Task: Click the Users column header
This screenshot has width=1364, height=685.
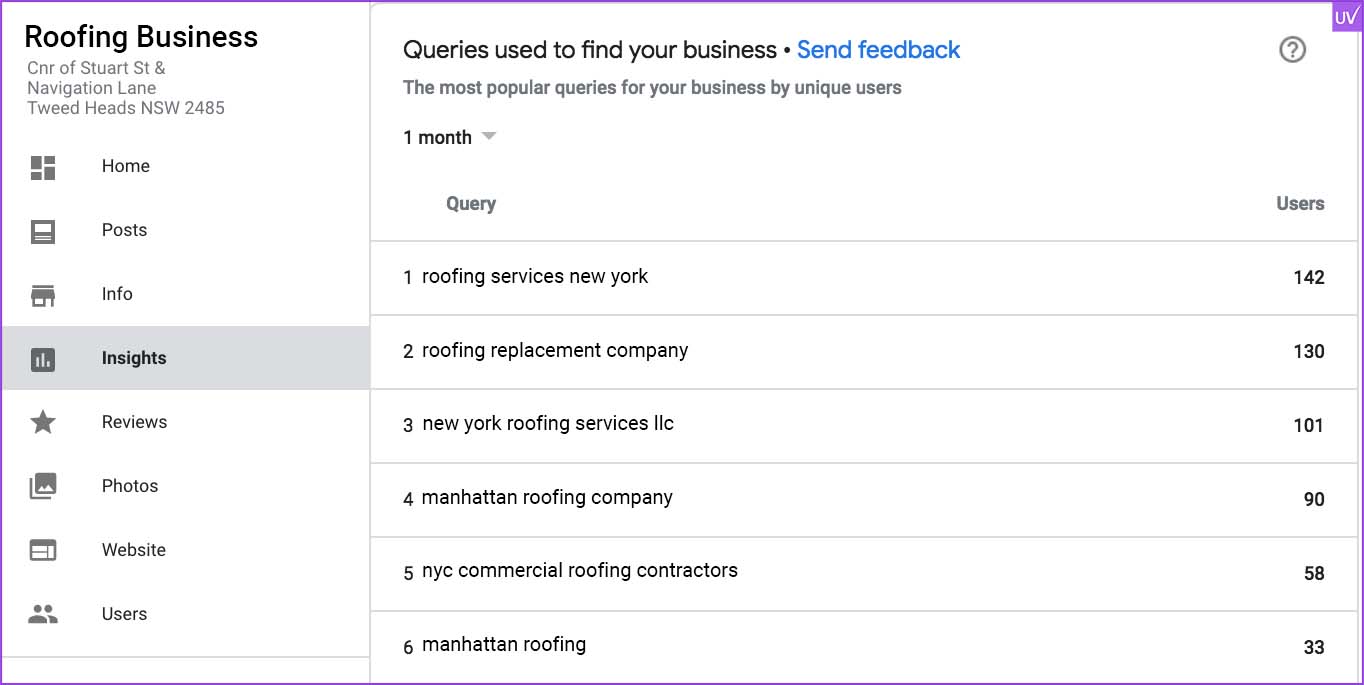Action: 1300,203
